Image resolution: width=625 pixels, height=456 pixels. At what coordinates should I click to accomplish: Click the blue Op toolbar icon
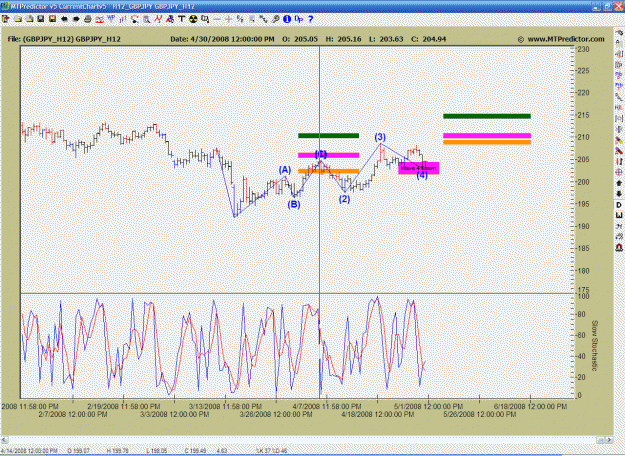click(x=299, y=19)
